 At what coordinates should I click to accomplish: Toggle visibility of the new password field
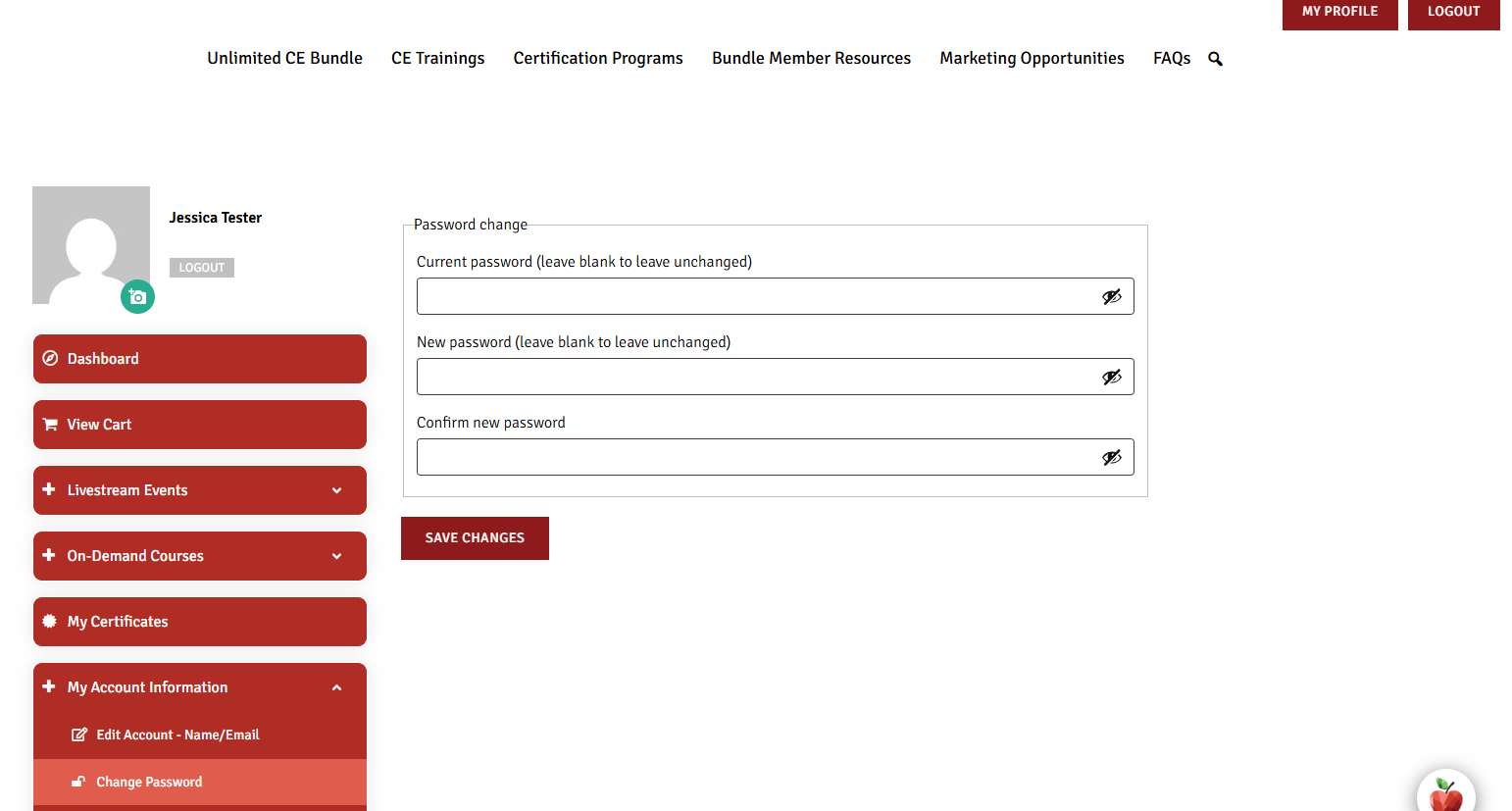point(1111,378)
